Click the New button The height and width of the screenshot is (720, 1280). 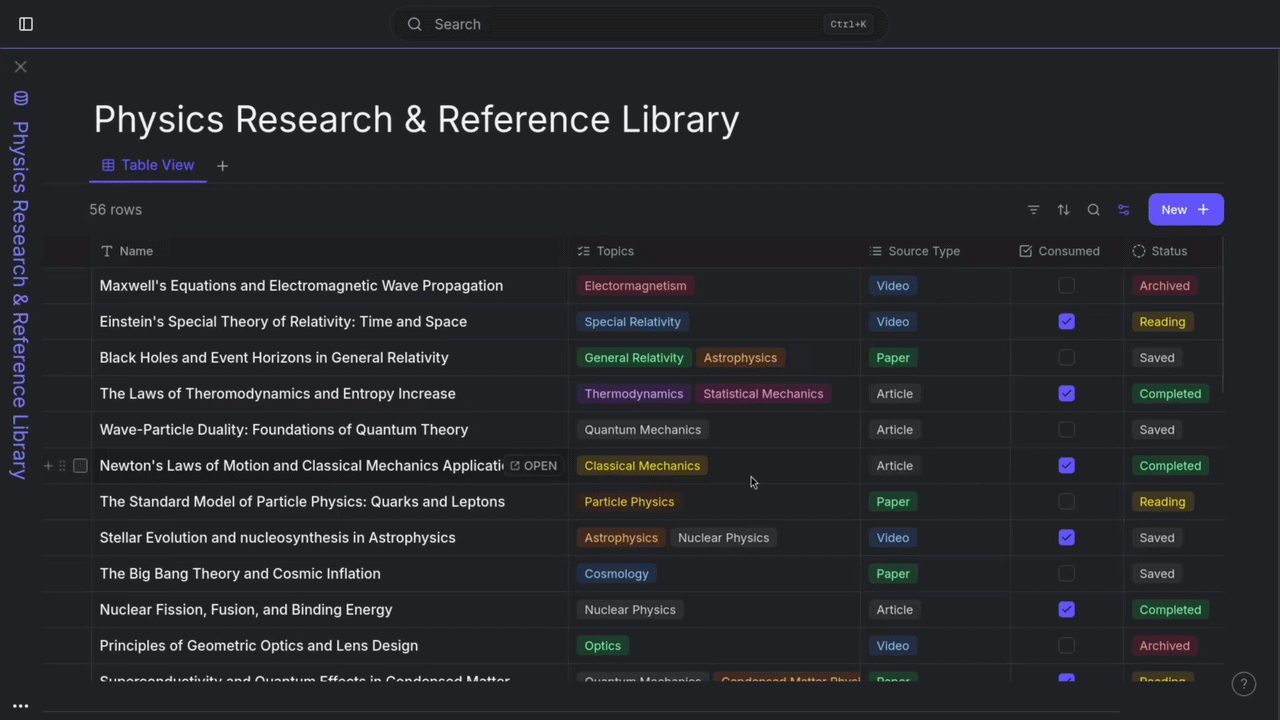click(x=1186, y=210)
